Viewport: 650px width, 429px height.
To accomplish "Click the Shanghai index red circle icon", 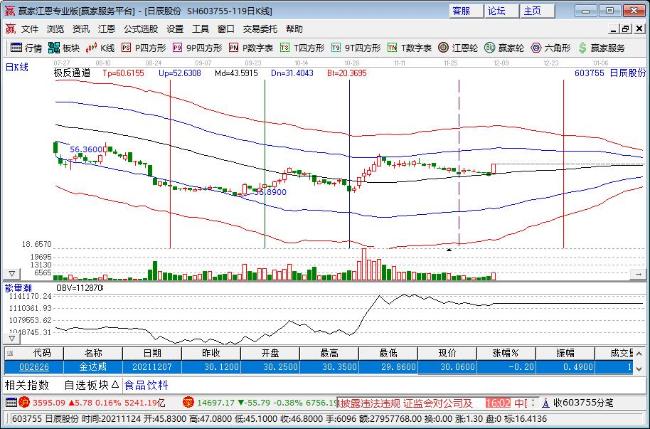I will pyautogui.click(x=24, y=402).
